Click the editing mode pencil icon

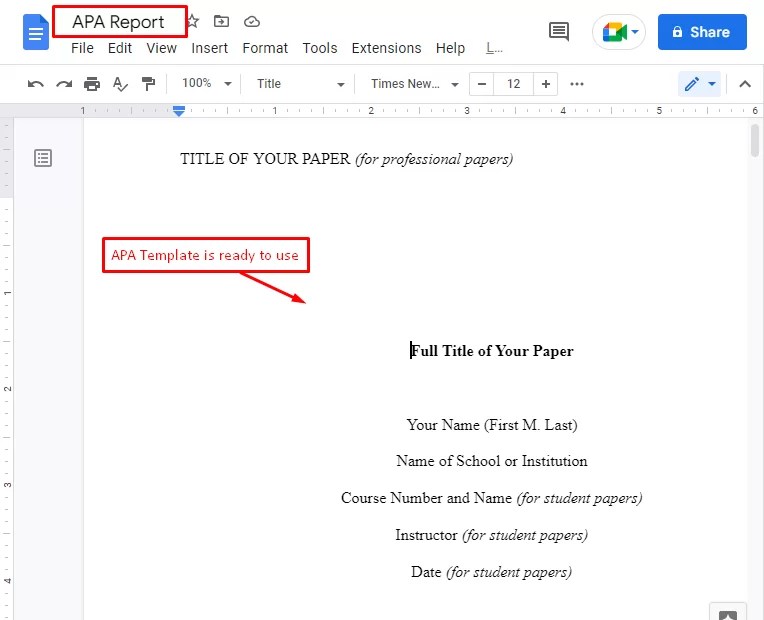coord(692,84)
